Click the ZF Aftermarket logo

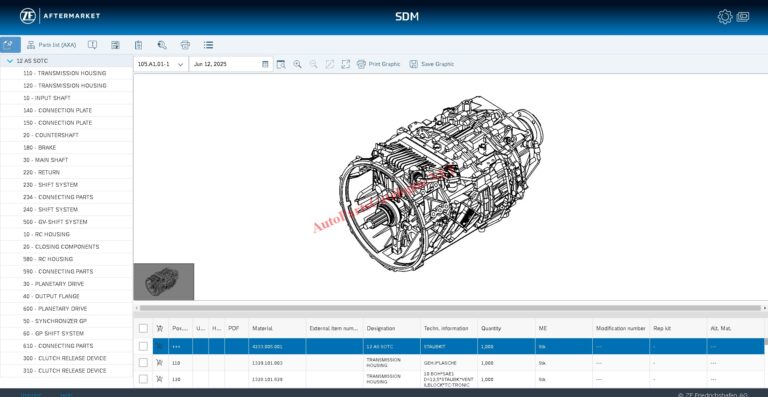[x=60, y=16]
